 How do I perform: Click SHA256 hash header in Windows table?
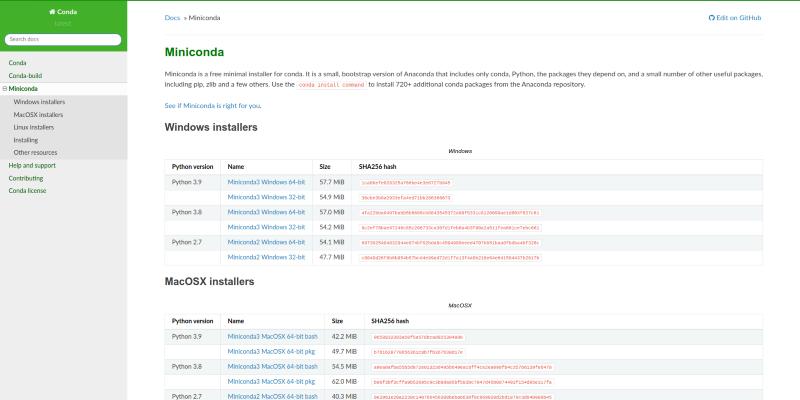tap(378, 167)
